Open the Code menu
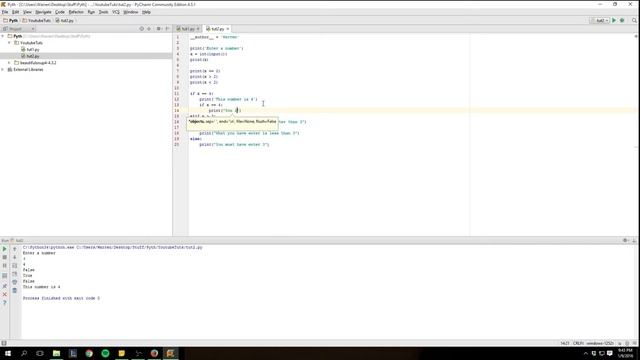 pyautogui.click(x=60, y=12)
